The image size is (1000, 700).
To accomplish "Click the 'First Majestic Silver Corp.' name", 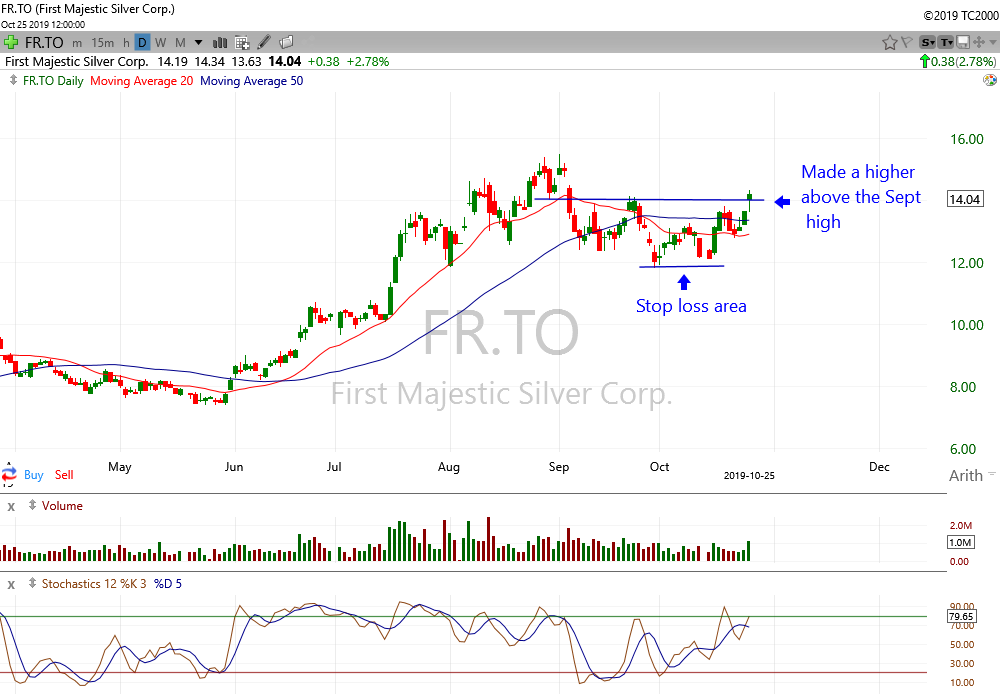I will tap(77, 61).
